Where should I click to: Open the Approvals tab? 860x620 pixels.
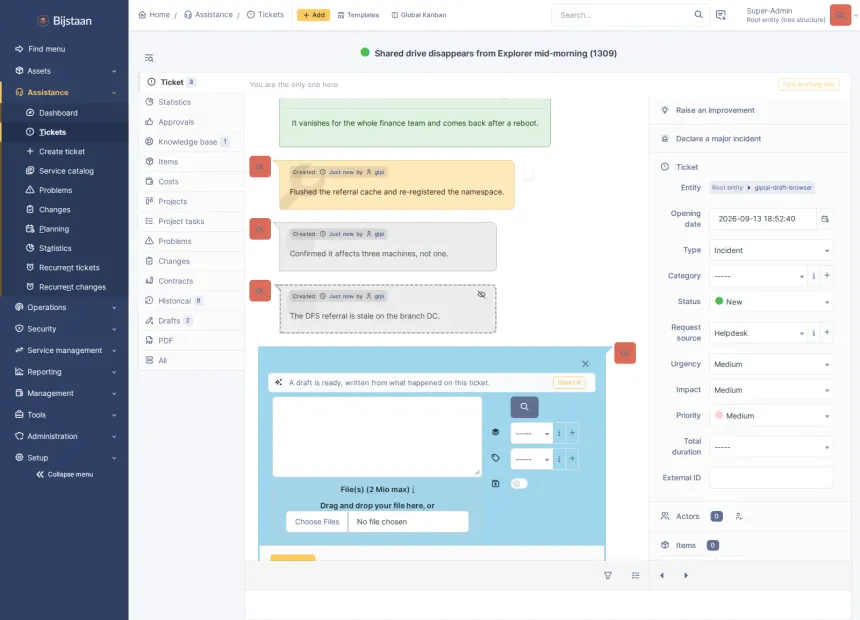click(191, 122)
